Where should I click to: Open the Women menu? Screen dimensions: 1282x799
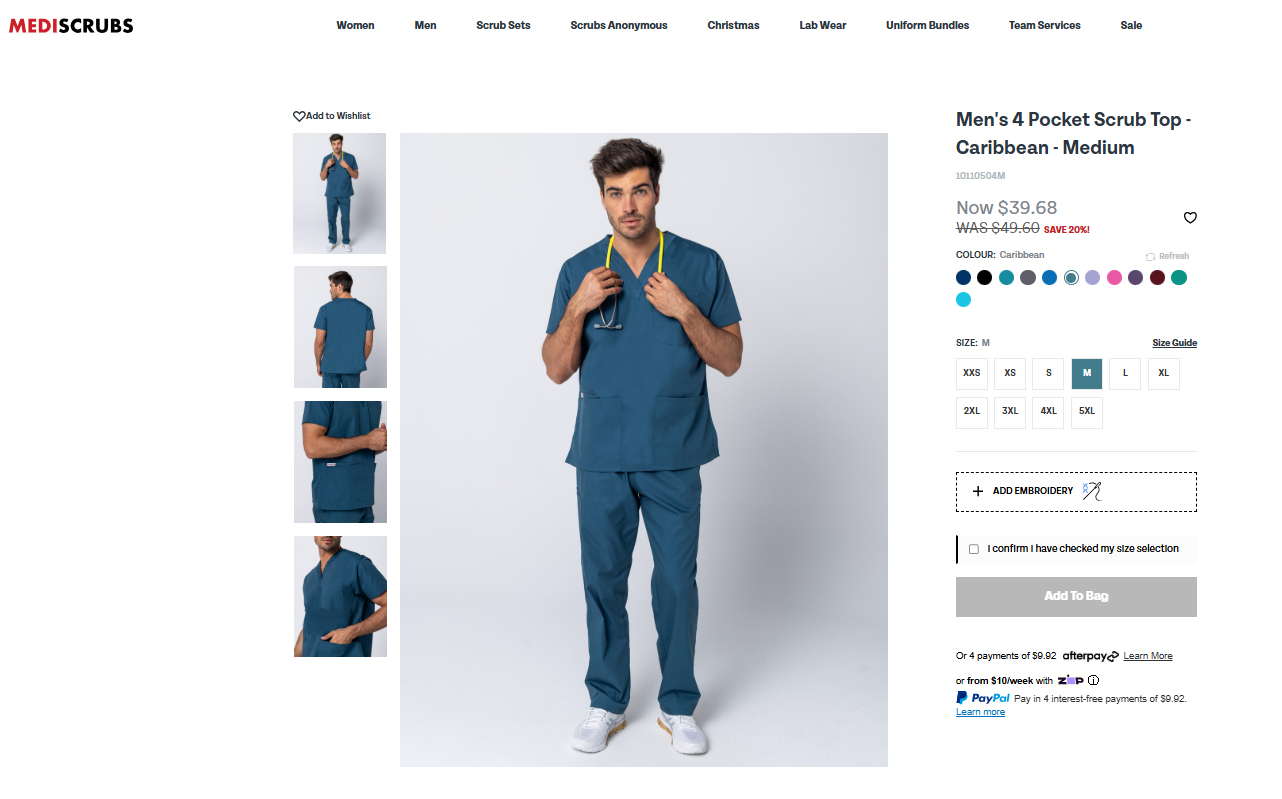[x=355, y=26]
